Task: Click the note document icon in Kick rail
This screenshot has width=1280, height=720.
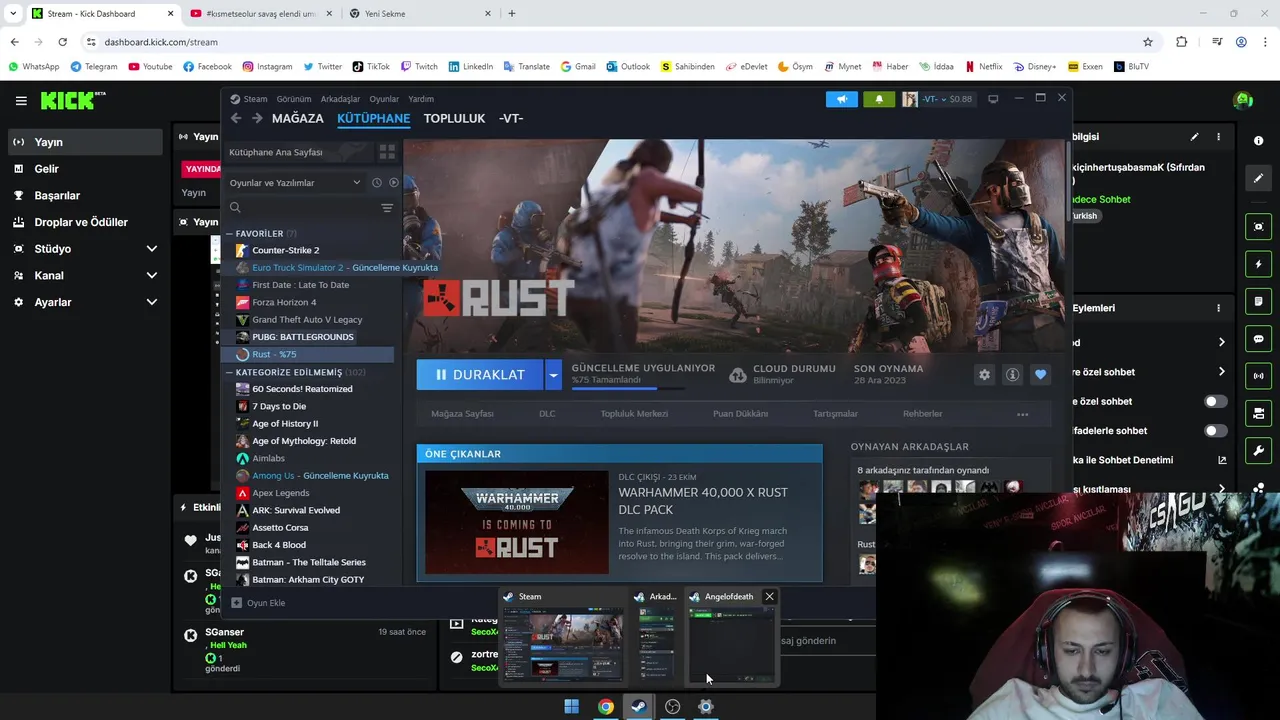Action: click(x=1258, y=301)
